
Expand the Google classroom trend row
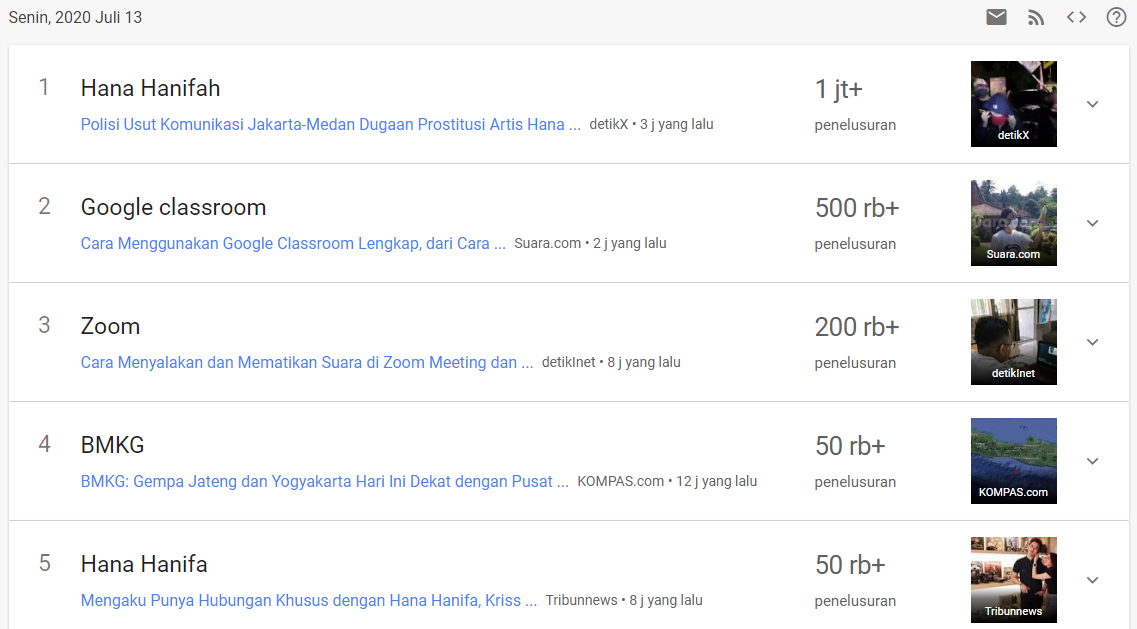point(1093,223)
